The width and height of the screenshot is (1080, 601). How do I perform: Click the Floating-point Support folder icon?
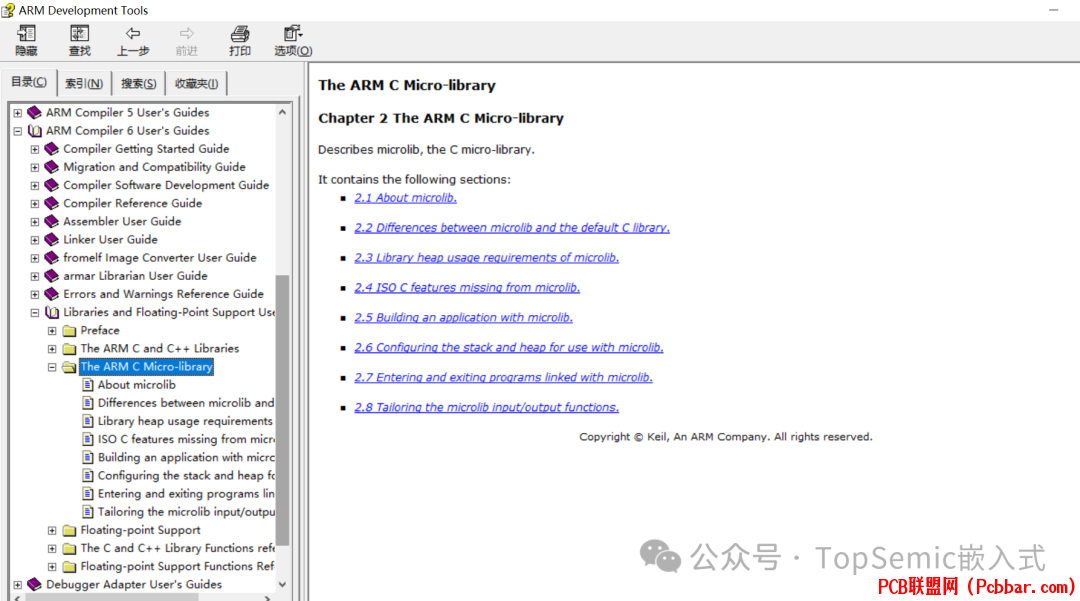[x=69, y=530]
